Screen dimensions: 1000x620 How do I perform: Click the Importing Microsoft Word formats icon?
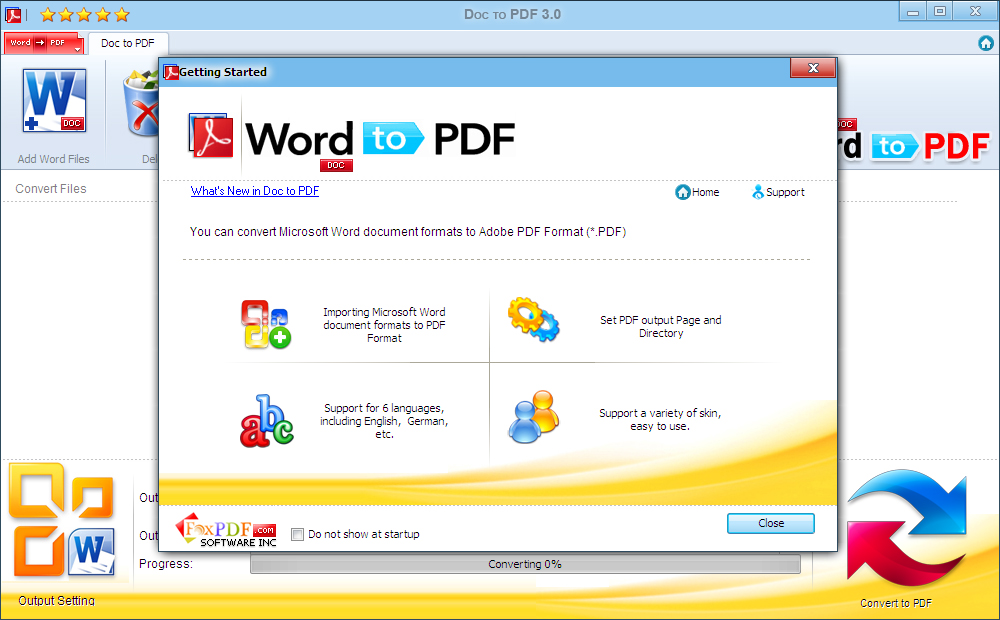pyautogui.click(x=265, y=324)
